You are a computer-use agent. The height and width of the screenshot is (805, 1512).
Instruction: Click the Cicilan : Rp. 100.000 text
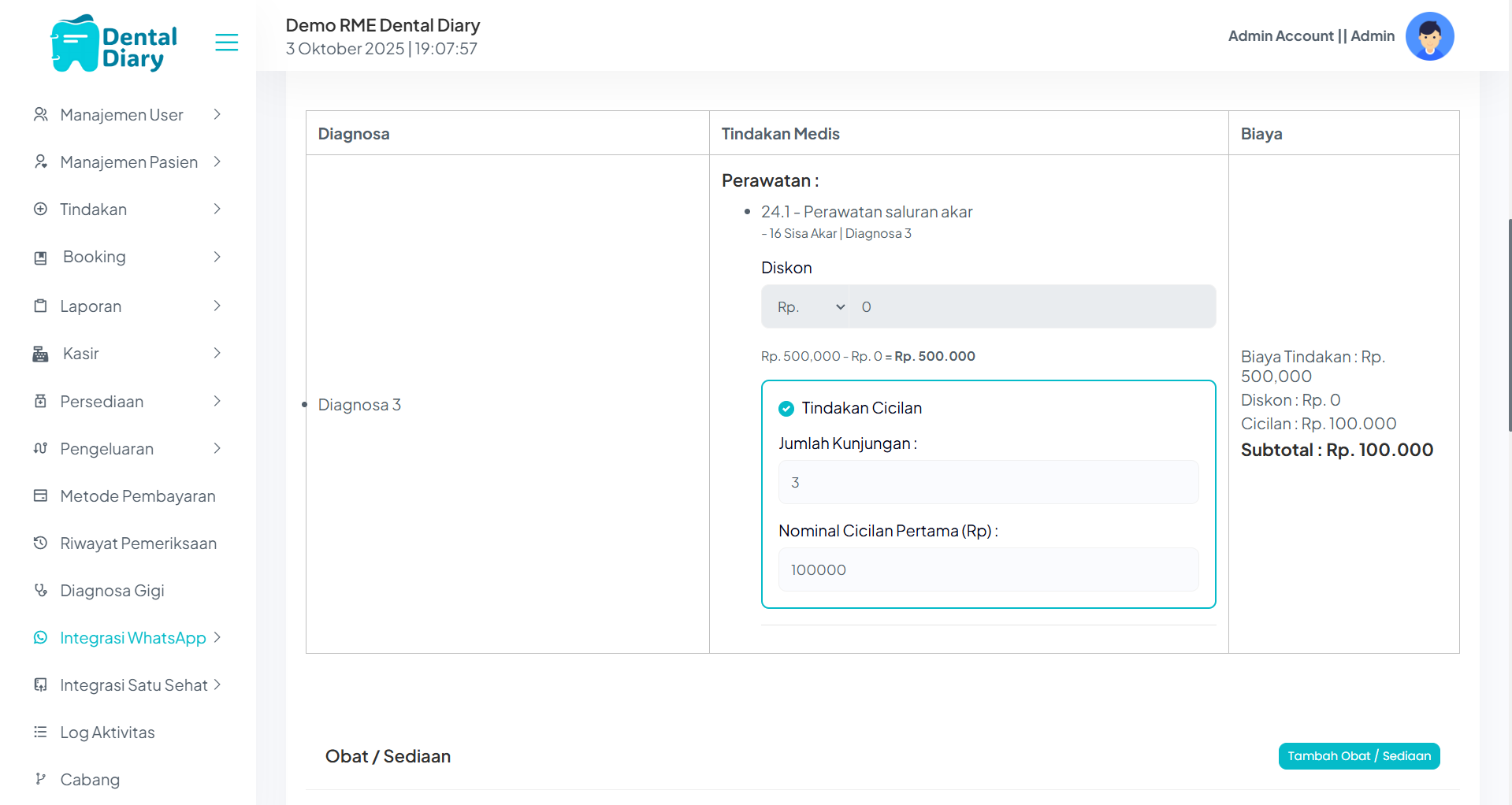1318,424
